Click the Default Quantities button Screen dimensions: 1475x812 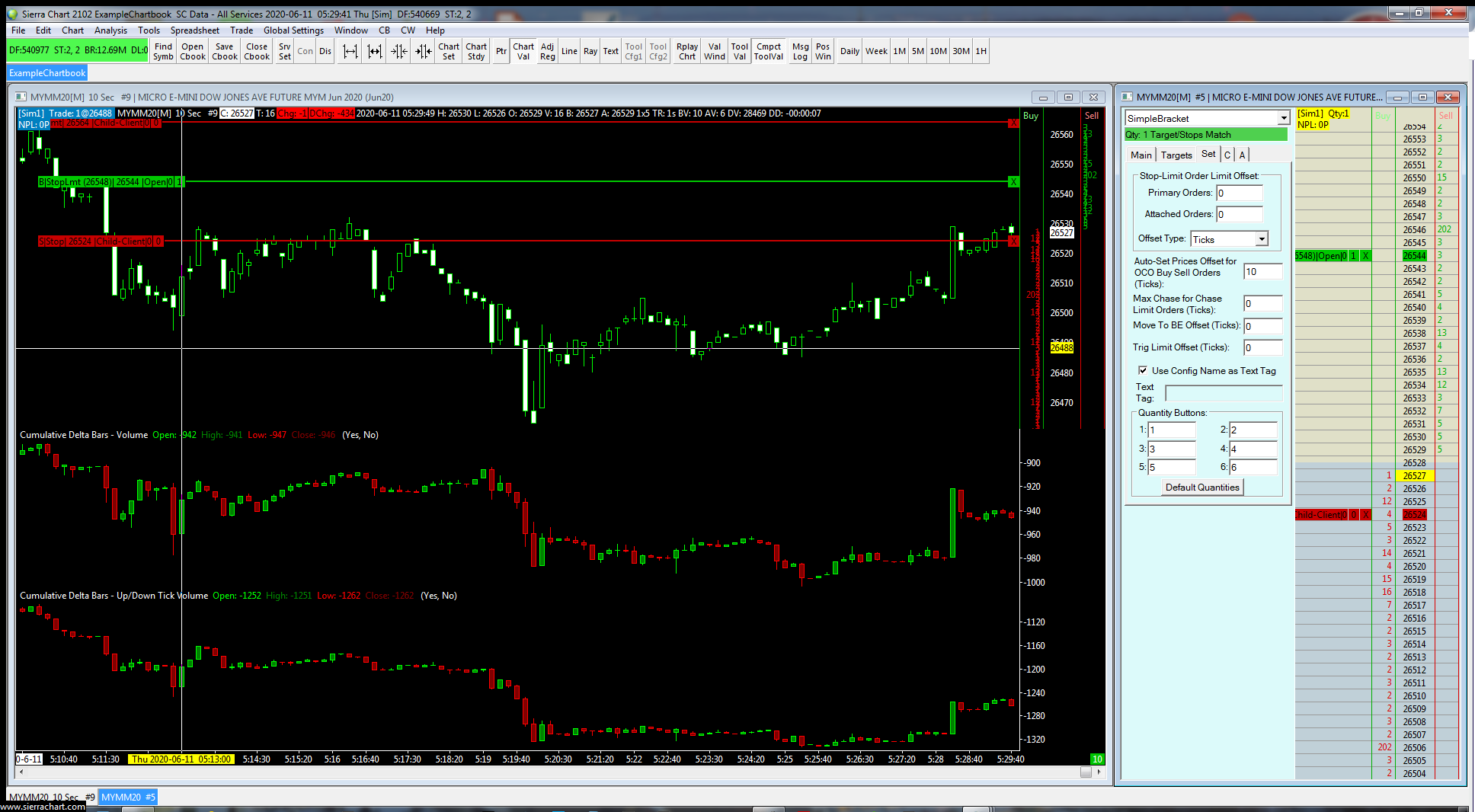pyautogui.click(x=1202, y=488)
